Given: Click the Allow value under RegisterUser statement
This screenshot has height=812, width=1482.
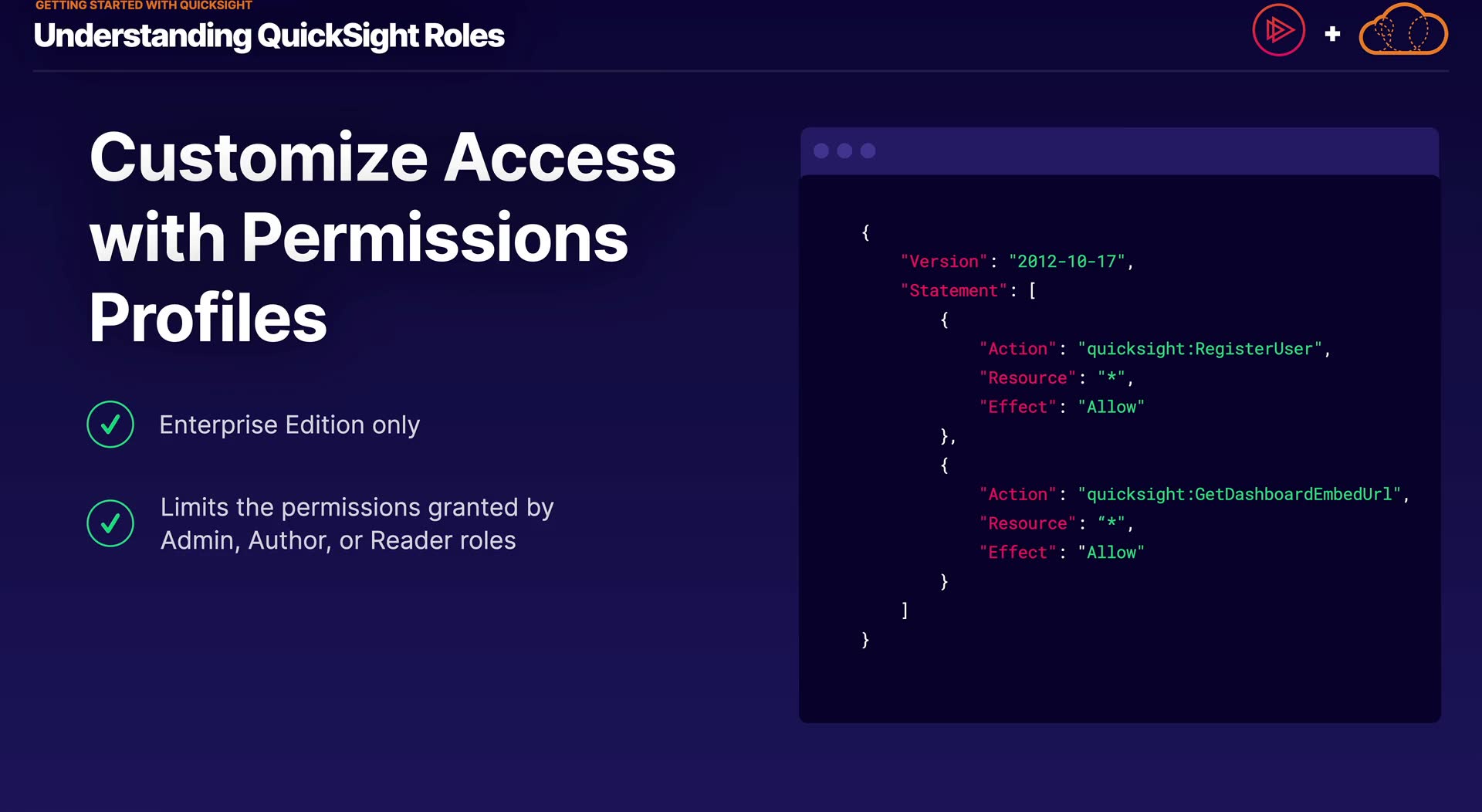Looking at the screenshot, I should [1111, 407].
